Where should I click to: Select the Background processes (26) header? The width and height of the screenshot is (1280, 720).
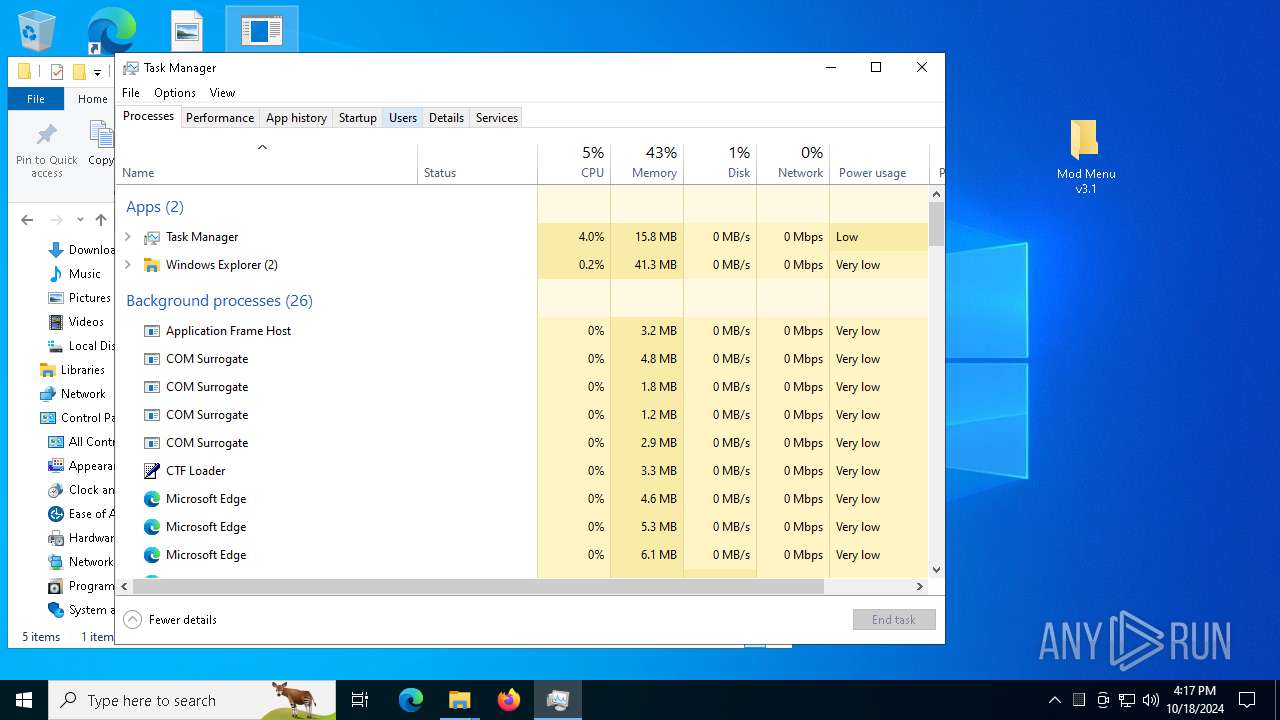(219, 301)
